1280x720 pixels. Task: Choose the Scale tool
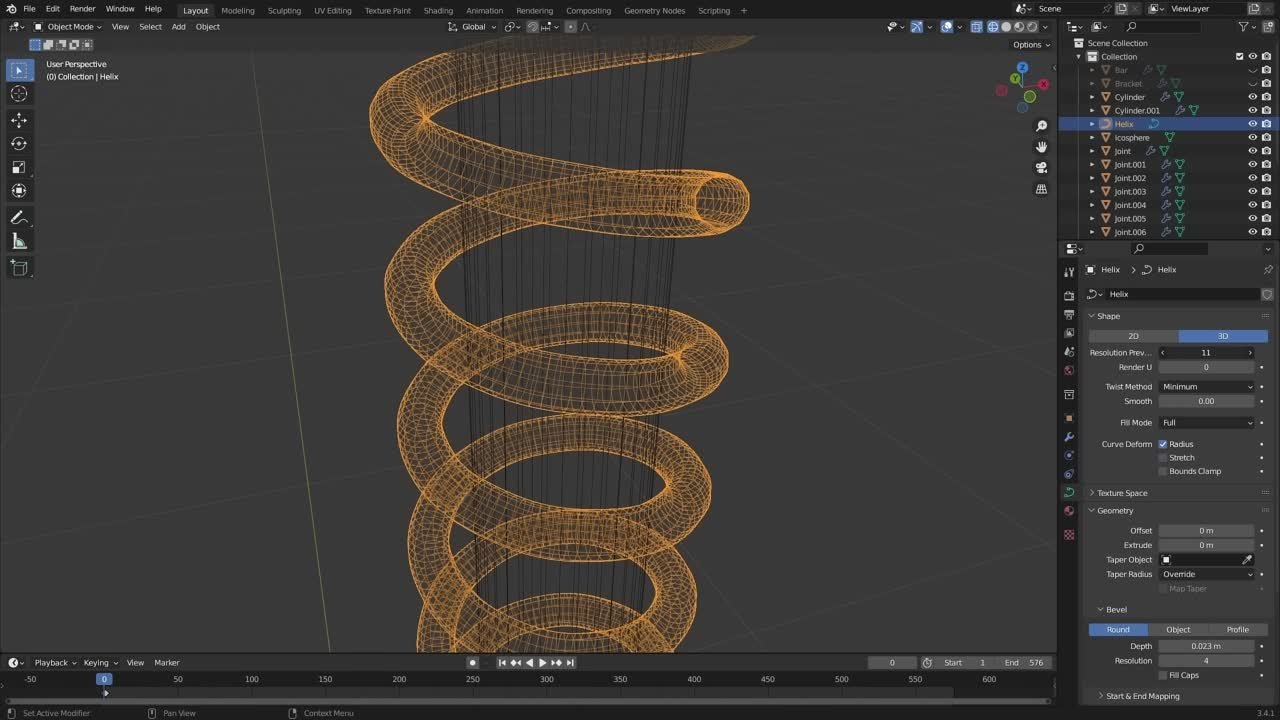point(19,167)
